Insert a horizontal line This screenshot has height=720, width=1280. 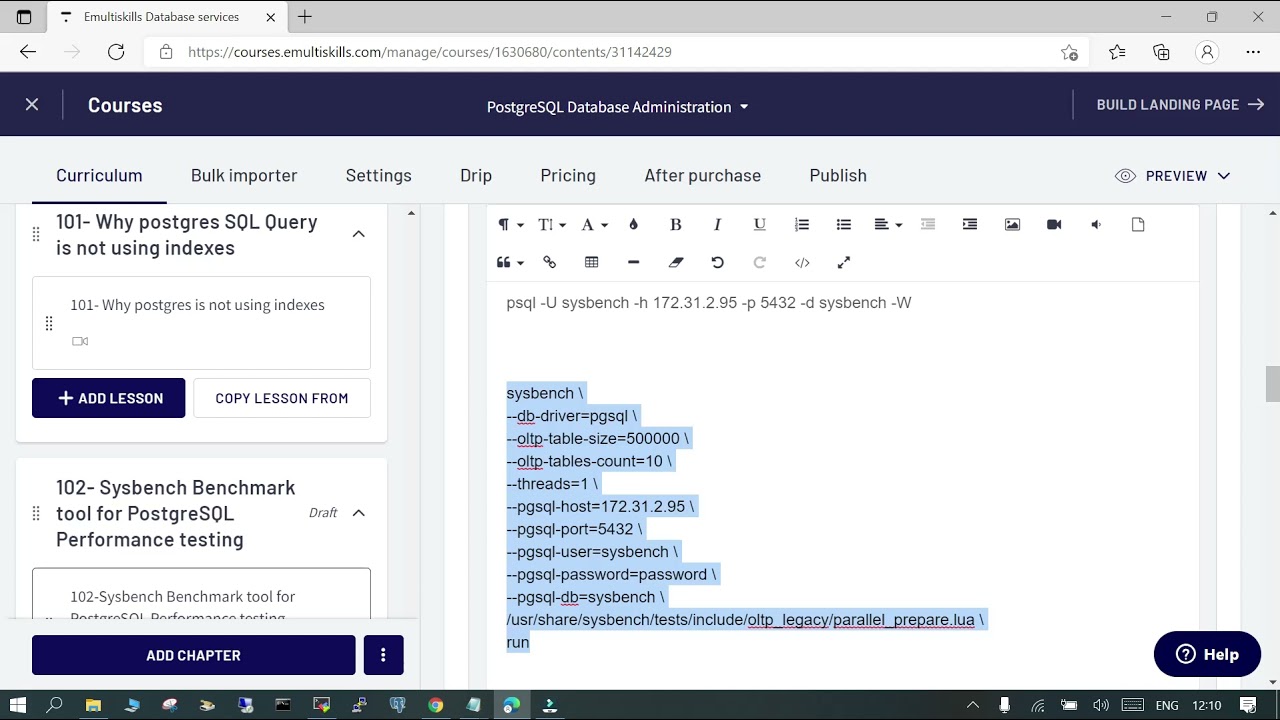[633, 262]
